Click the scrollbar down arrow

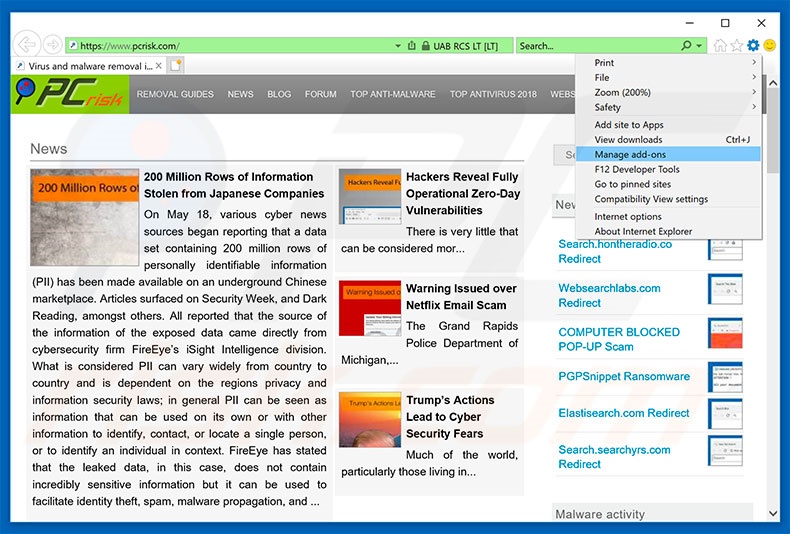(773, 513)
